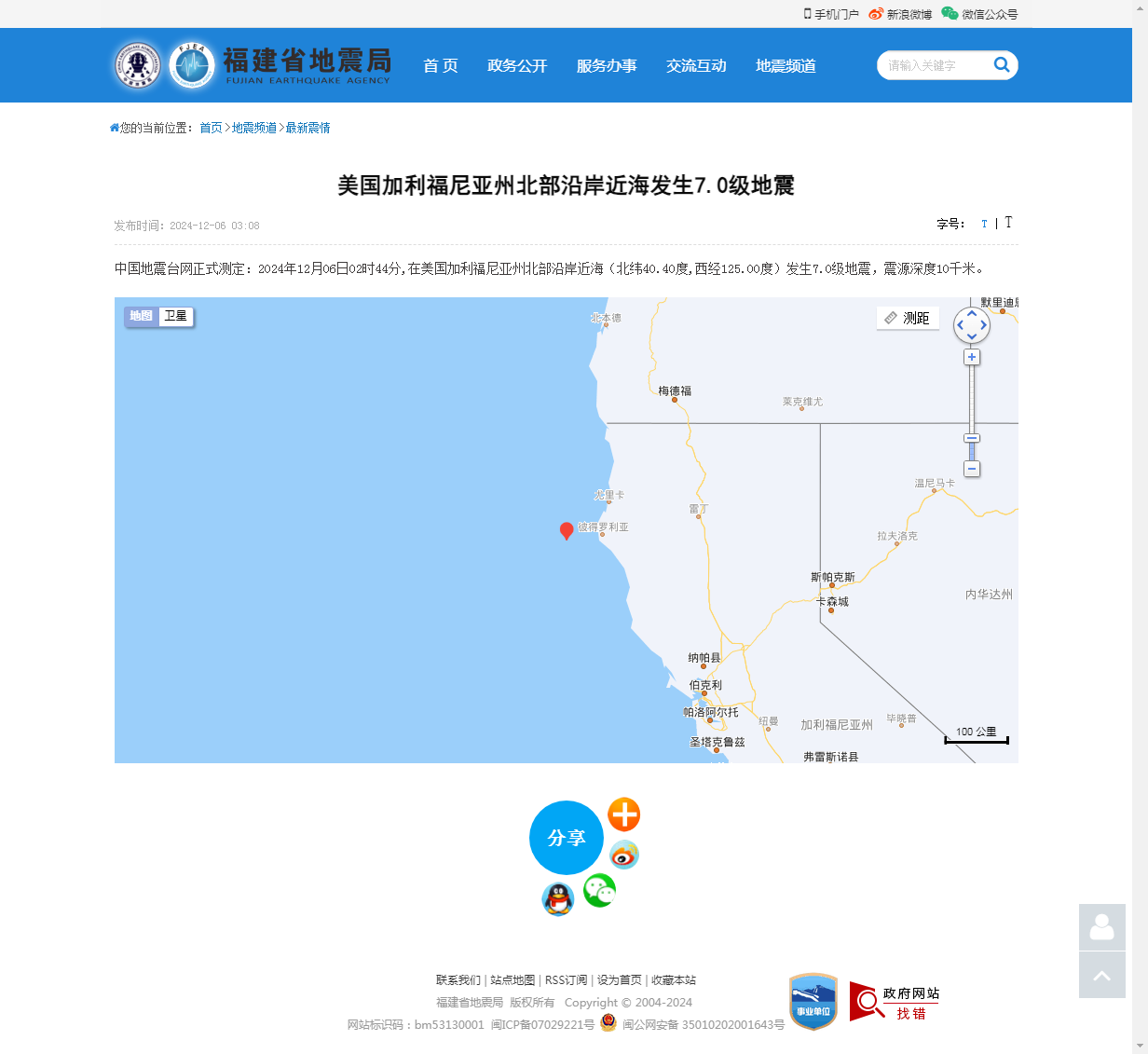Click the 最新震情 breadcrumb link
The height and width of the screenshot is (1054, 1148).
[x=307, y=128]
